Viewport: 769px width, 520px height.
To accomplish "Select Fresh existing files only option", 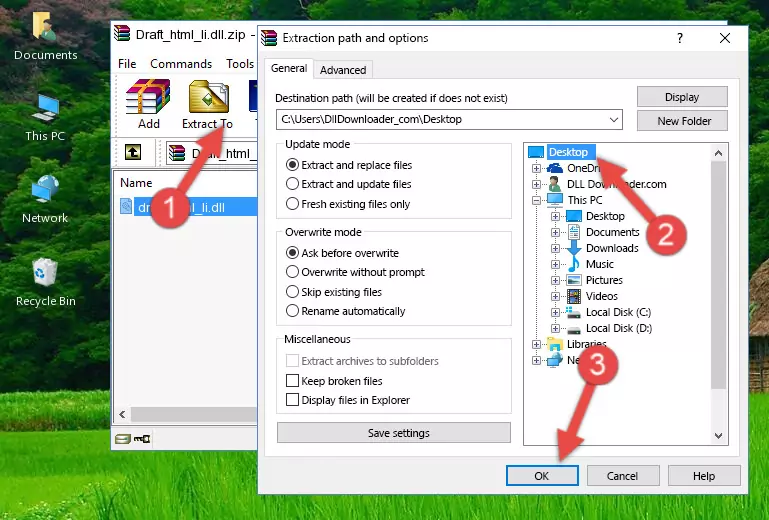I will pos(292,204).
